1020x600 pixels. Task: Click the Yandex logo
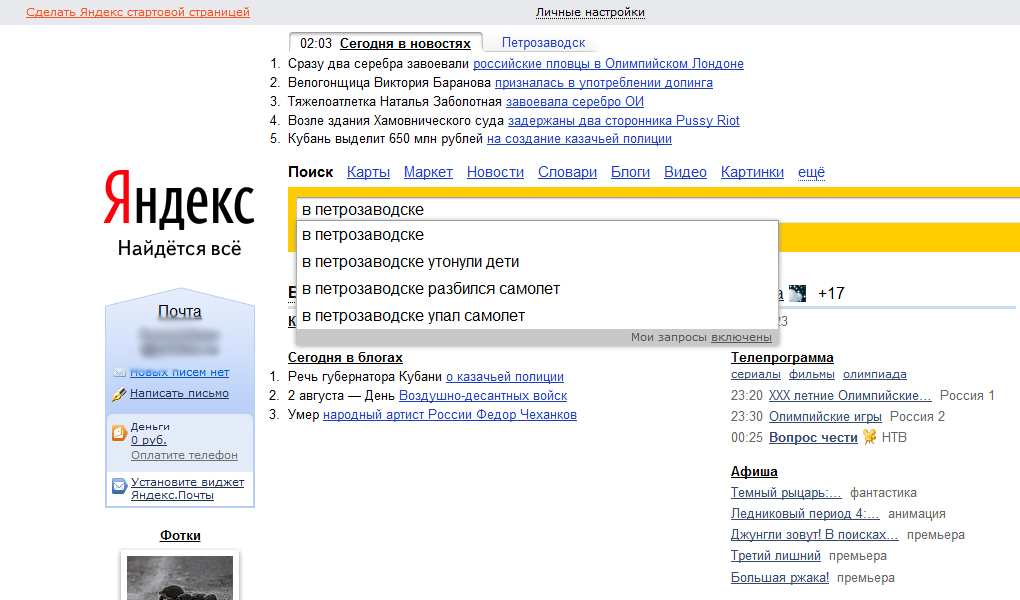(x=180, y=199)
